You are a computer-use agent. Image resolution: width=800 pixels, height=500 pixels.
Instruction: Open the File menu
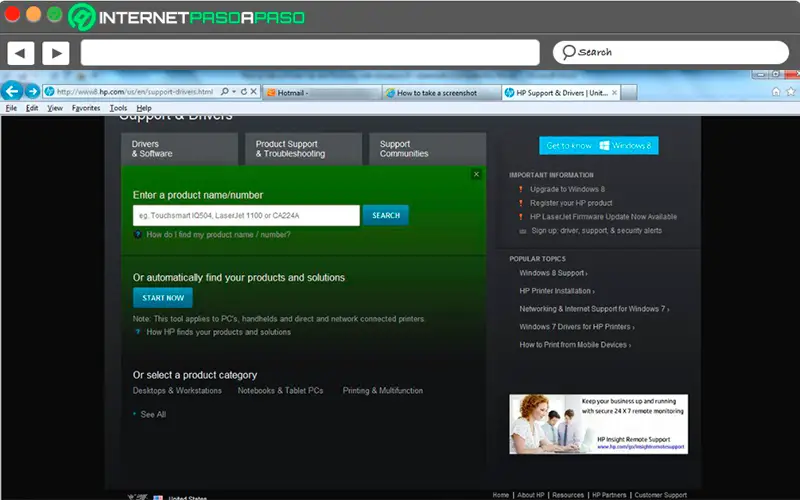coord(11,108)
